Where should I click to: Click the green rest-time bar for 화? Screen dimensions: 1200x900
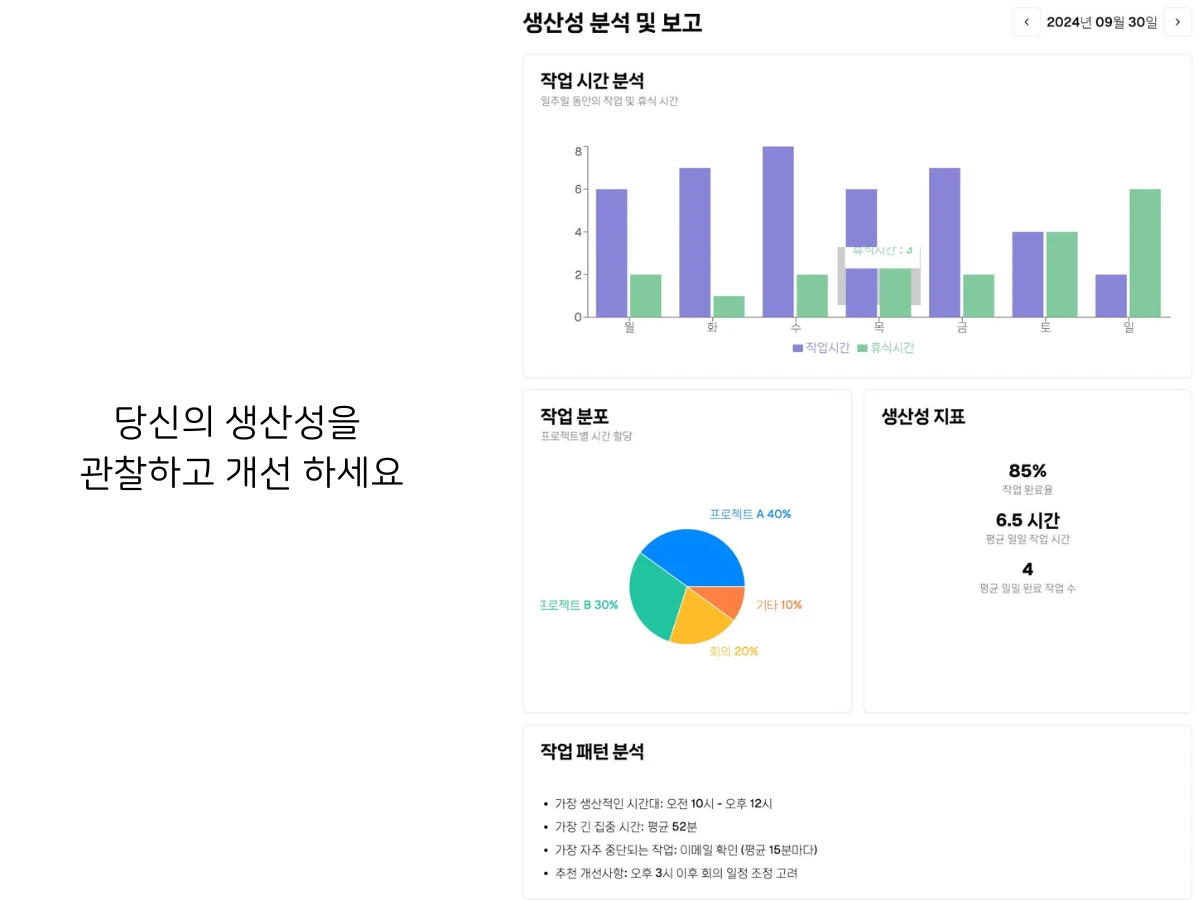(729, 306)
